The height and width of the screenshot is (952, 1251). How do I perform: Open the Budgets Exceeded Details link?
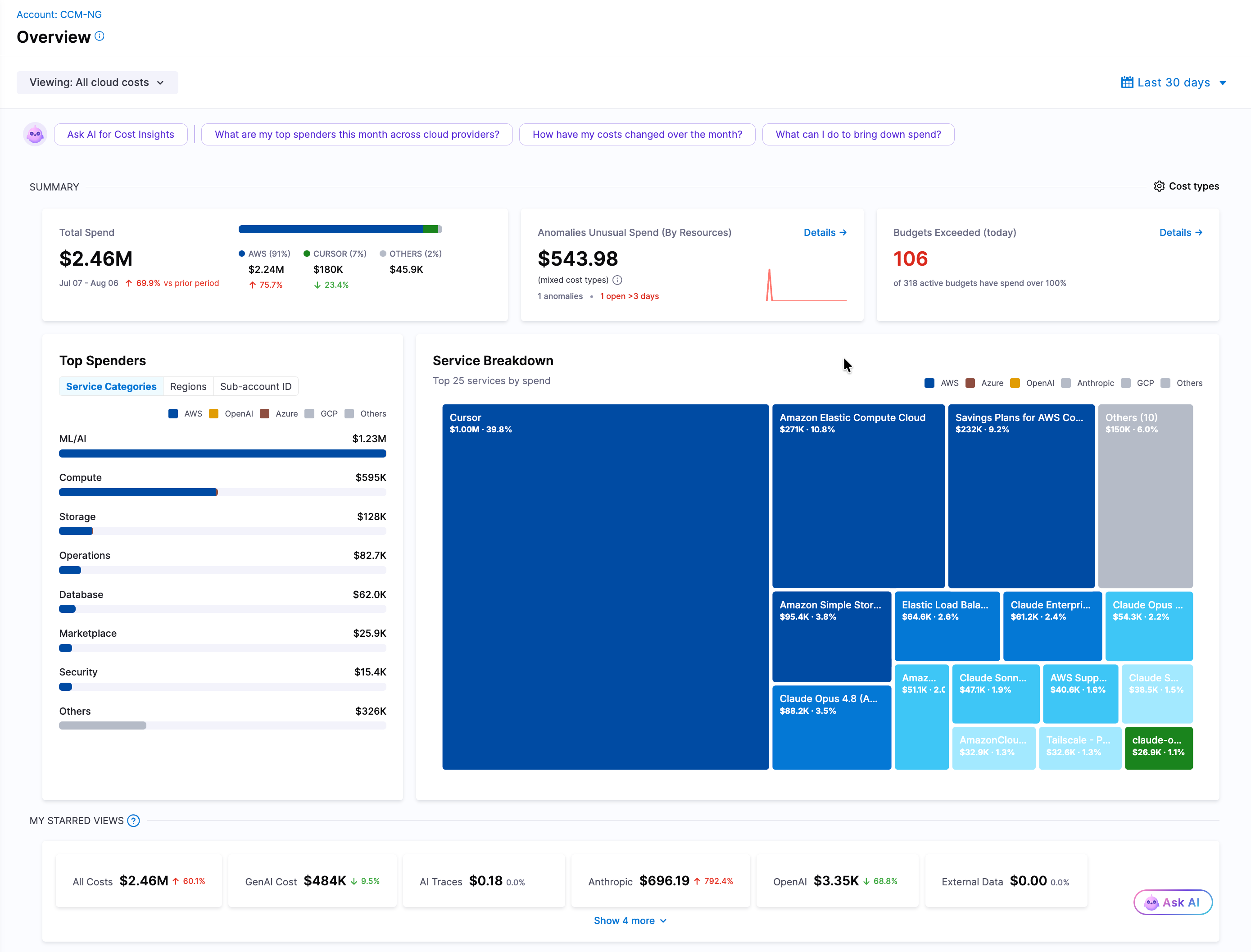(1181, 232)
